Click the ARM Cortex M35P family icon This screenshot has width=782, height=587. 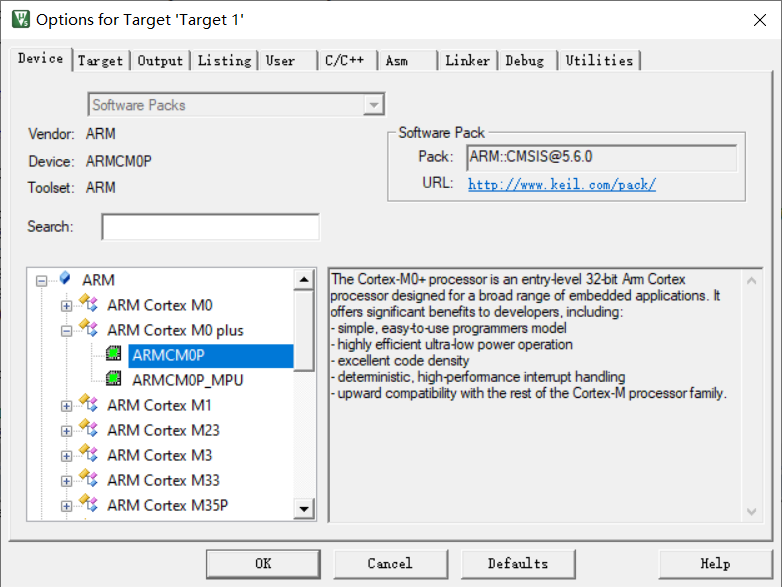pos(89,504)
